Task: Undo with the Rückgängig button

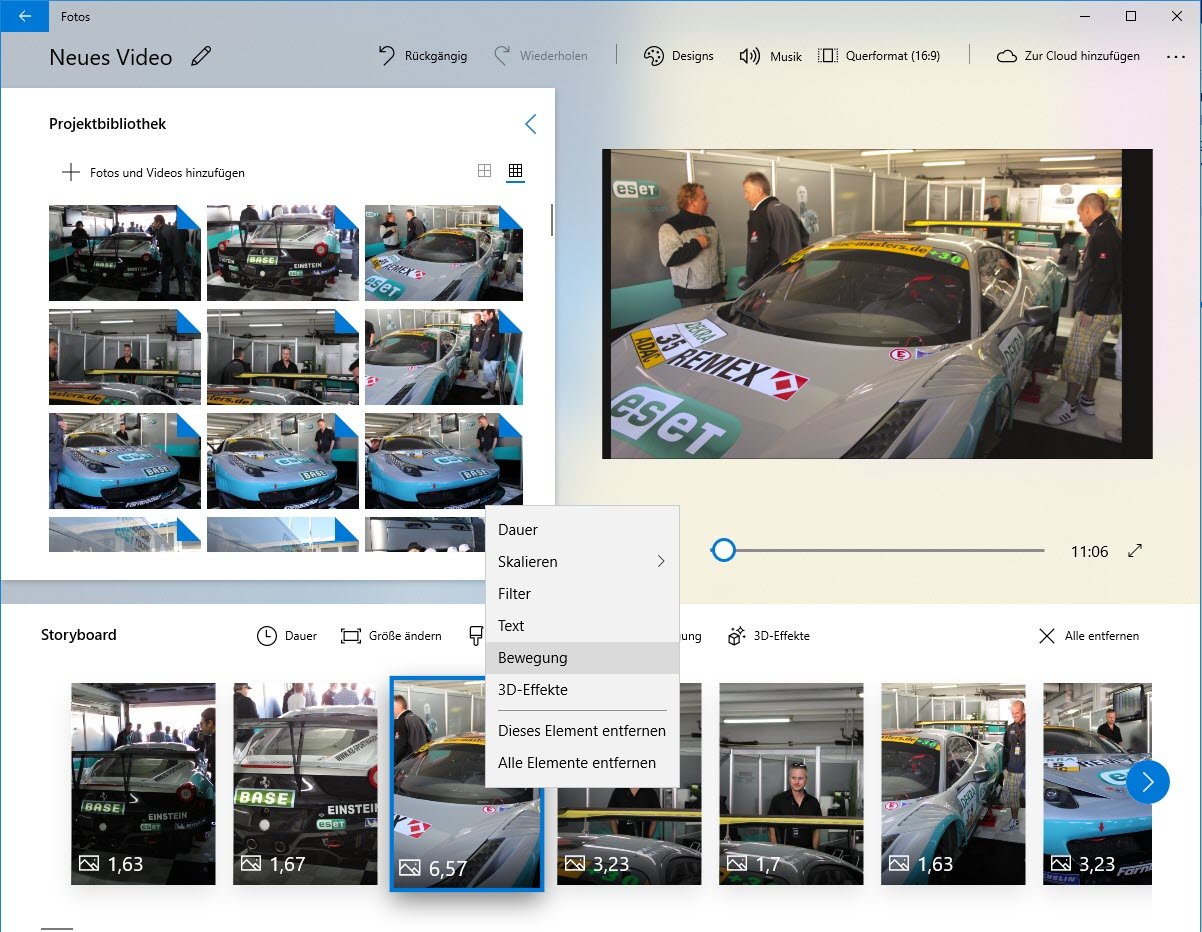Action: tap(423, 56)
